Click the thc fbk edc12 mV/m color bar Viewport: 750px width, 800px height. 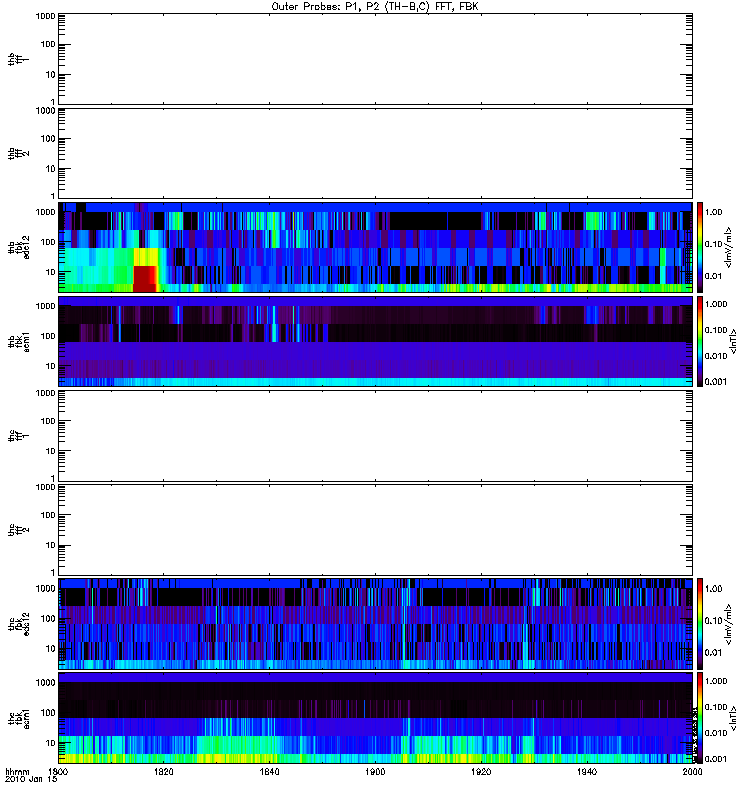[x=700, y=624]
